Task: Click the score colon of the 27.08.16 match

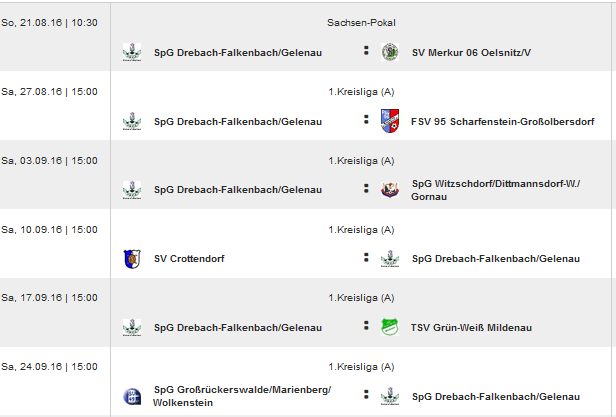Action: [x=366, y=119]
